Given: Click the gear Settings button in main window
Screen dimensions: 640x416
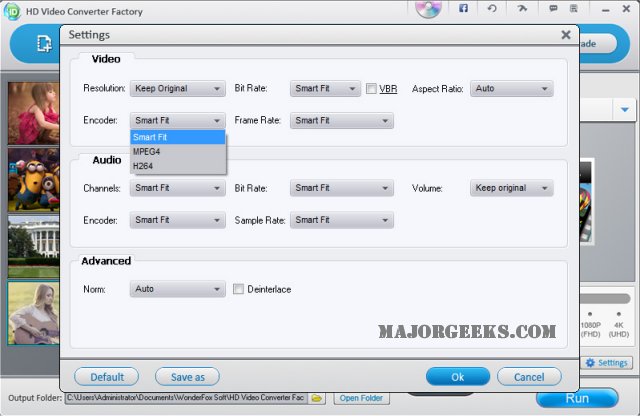Looking at the screenshot, I should [x=607, y=363].
